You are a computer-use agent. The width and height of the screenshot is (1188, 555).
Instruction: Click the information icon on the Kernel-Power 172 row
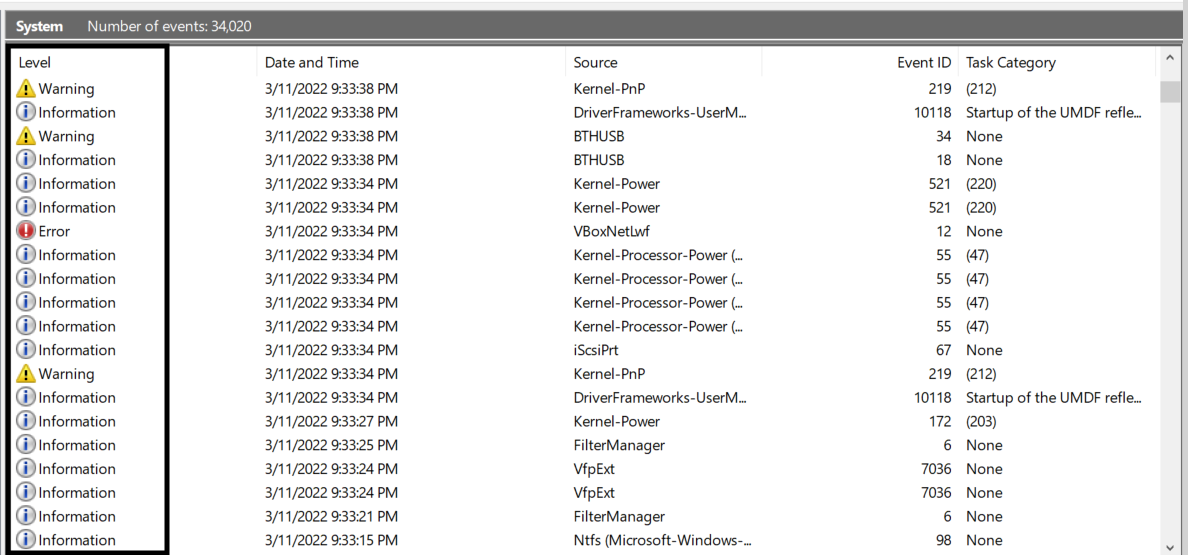tap(26, 421)
